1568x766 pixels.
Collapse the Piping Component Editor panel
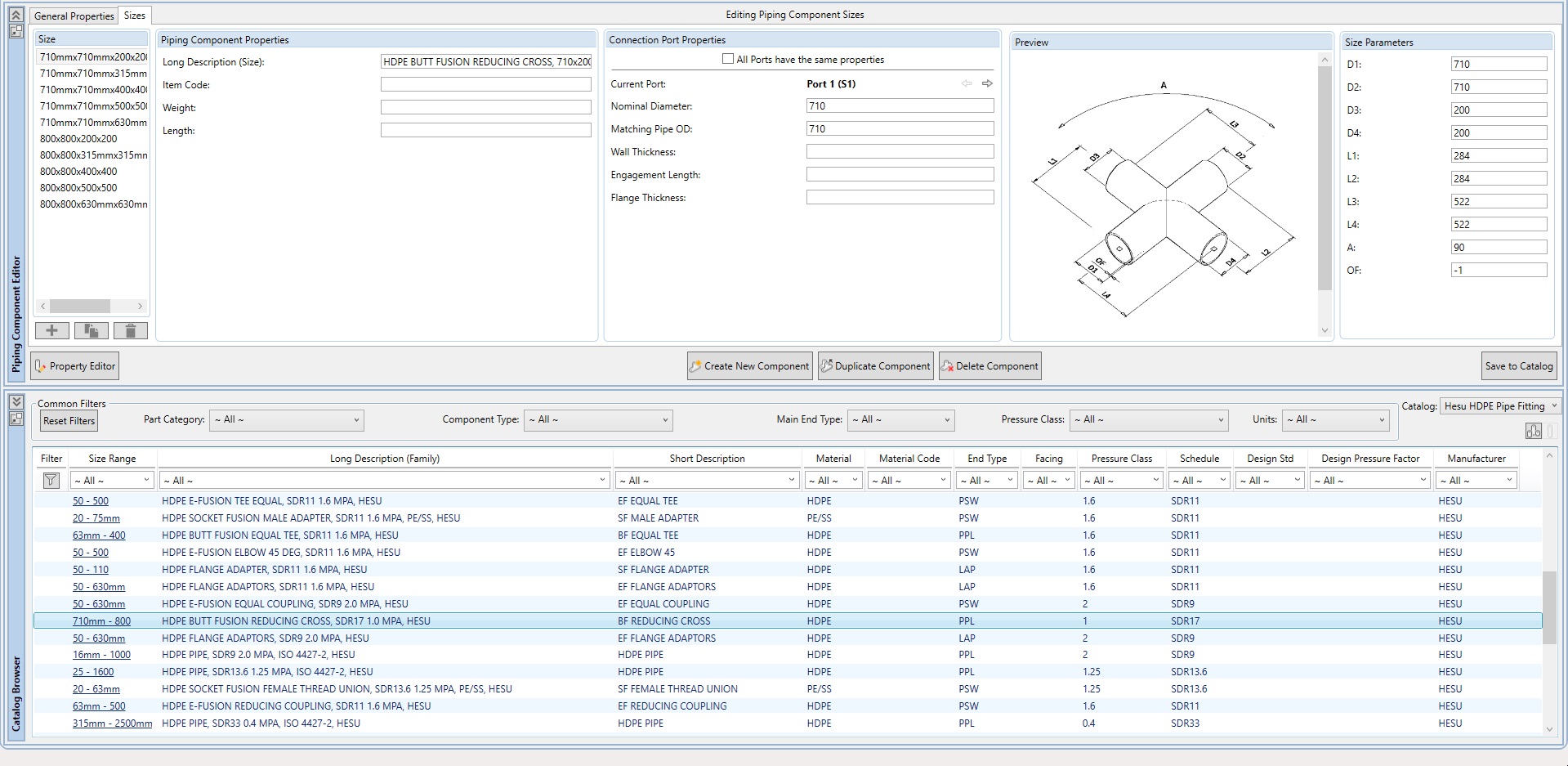click(16, 15)
